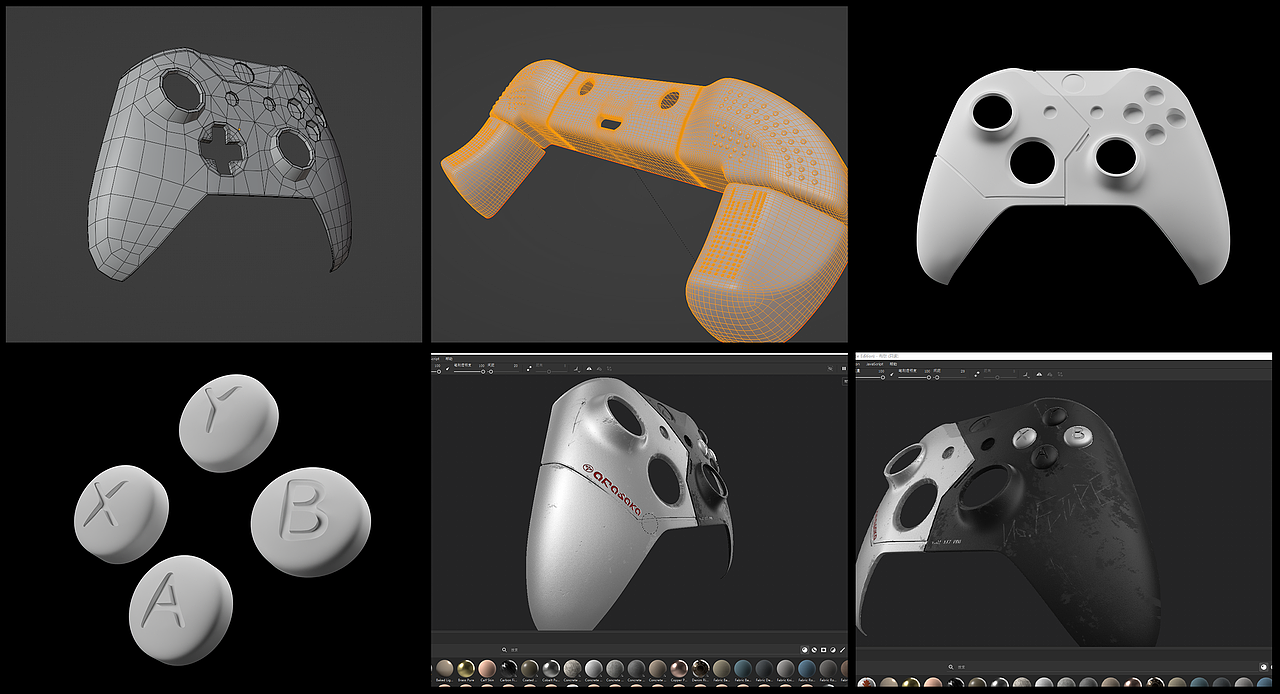Click the magnifier icon in the shelf search bar

[504, 649]
